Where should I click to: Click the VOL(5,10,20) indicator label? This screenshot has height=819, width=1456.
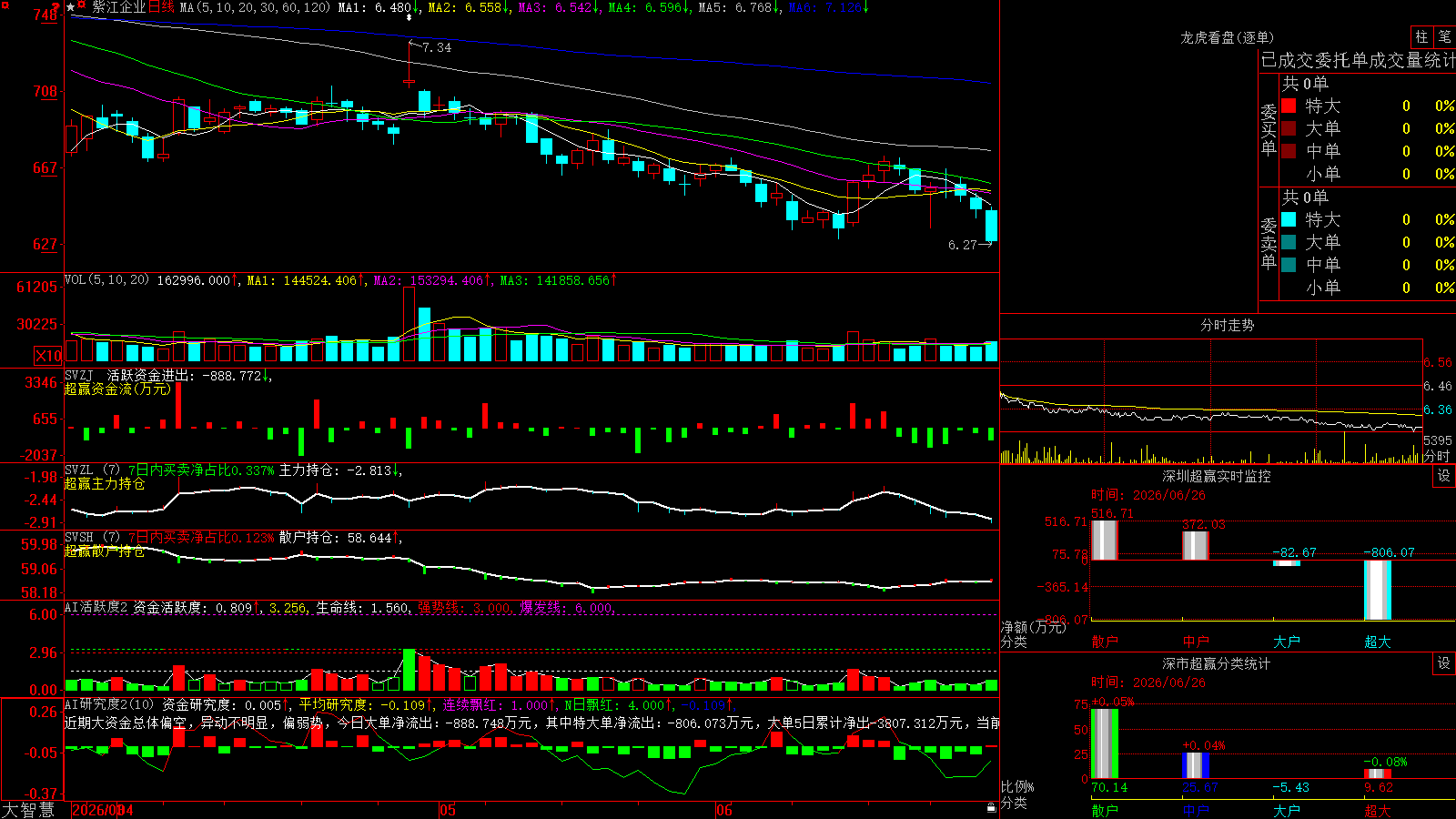(x=106, y=280)
